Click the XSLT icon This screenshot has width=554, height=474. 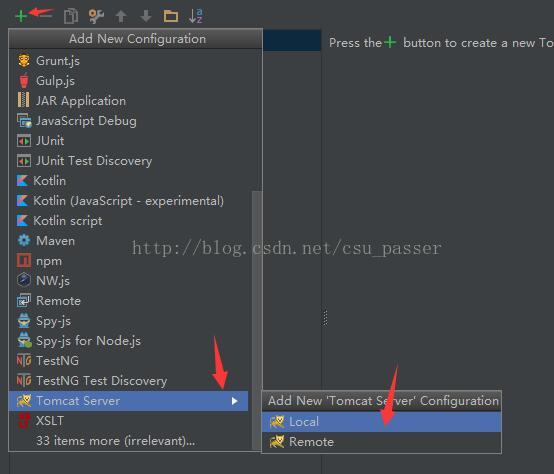(24, 421)
